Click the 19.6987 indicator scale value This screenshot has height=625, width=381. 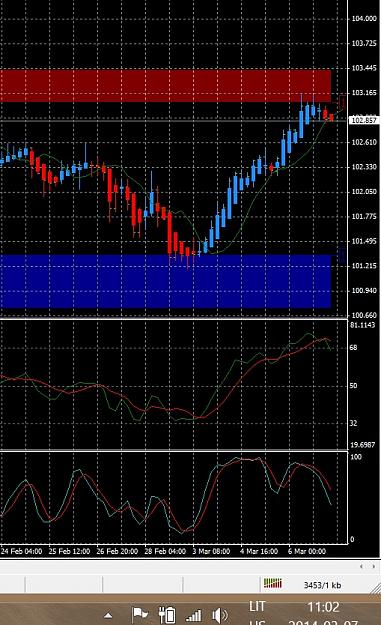tap(363, 444)
